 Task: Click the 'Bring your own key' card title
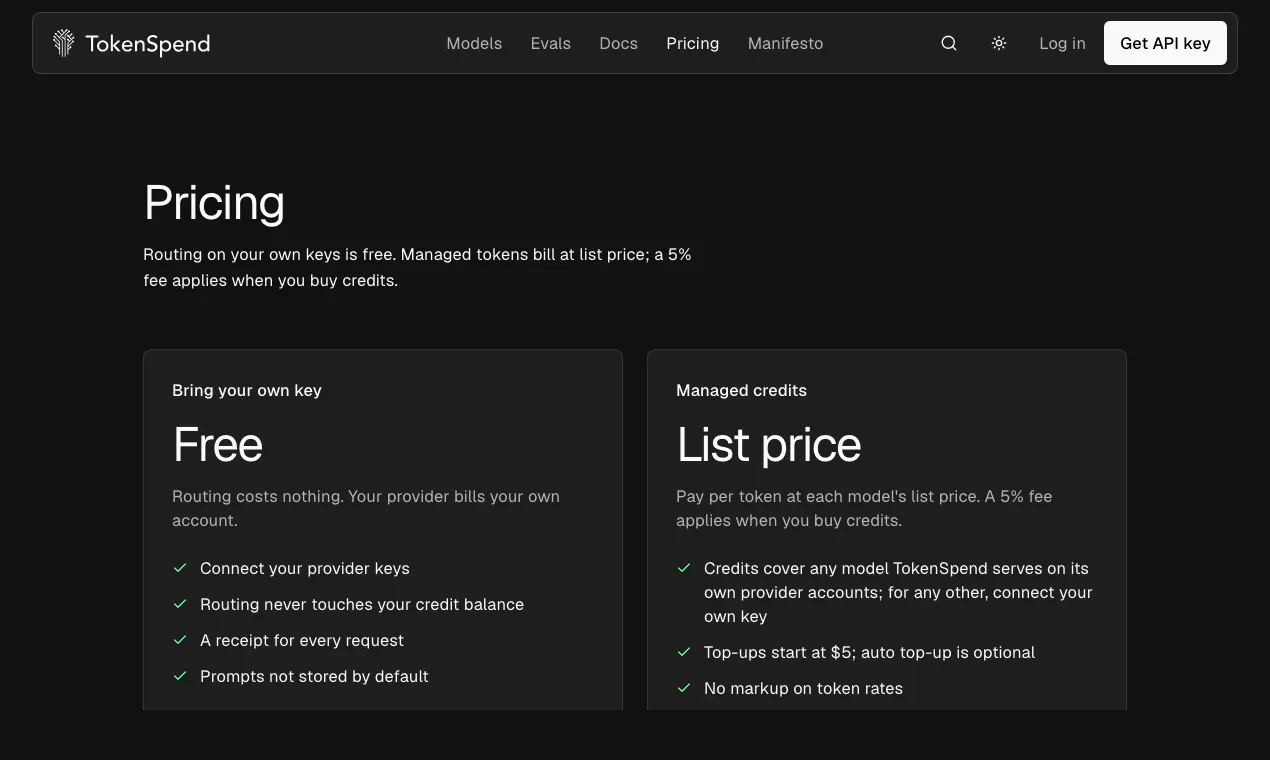pos(247,390)
